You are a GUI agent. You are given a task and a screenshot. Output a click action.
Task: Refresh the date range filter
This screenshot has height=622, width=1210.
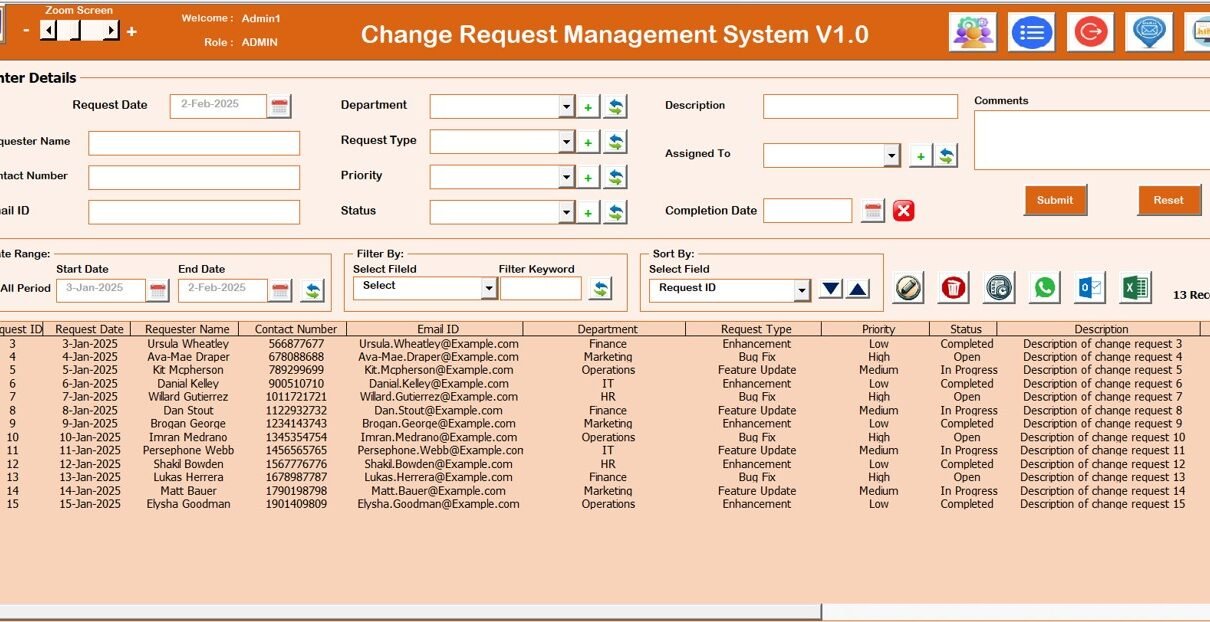[313, 290]
